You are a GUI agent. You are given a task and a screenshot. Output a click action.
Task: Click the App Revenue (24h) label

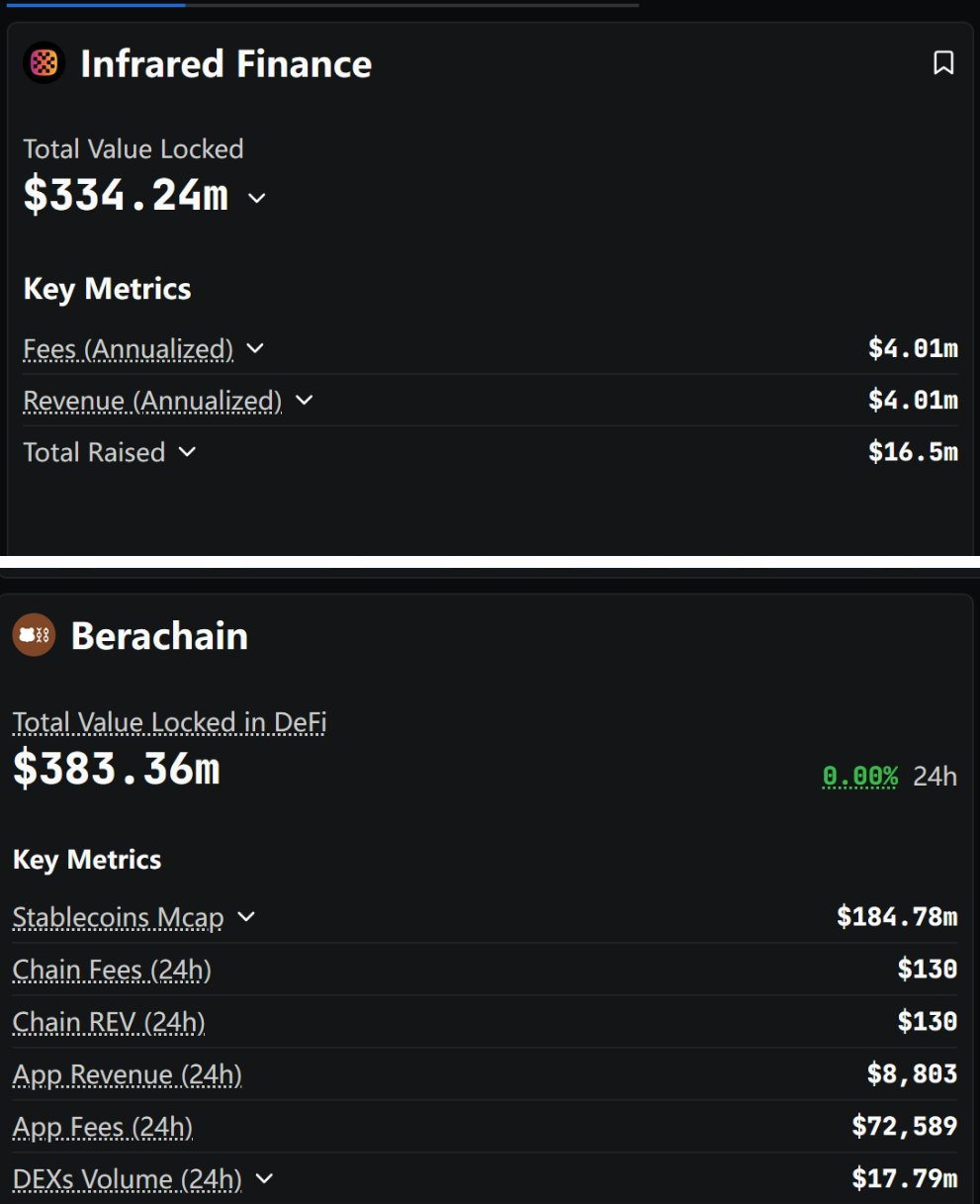127,1074
